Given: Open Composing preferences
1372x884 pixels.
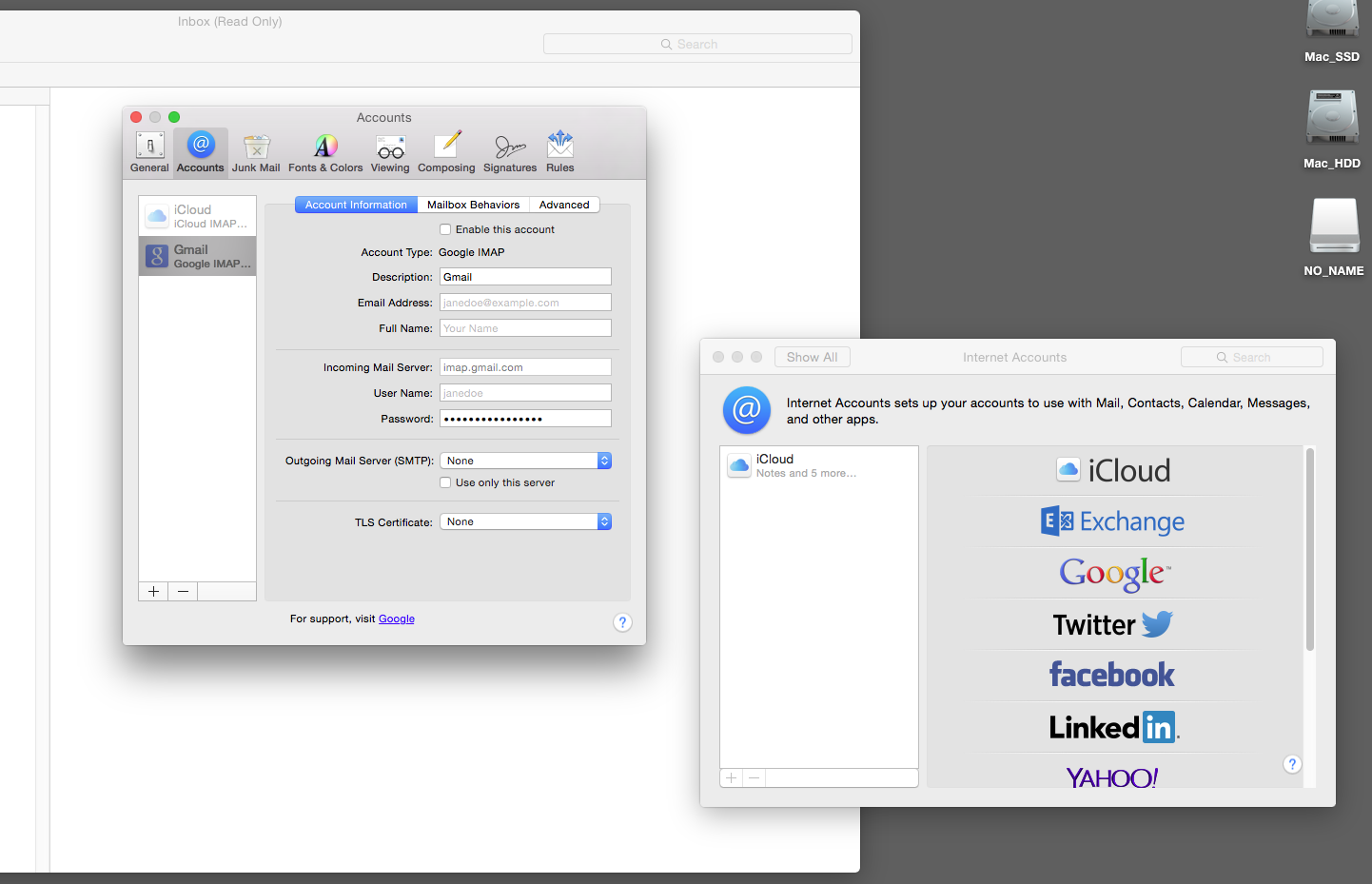Looking at the screenshot, I should [446, 152].
